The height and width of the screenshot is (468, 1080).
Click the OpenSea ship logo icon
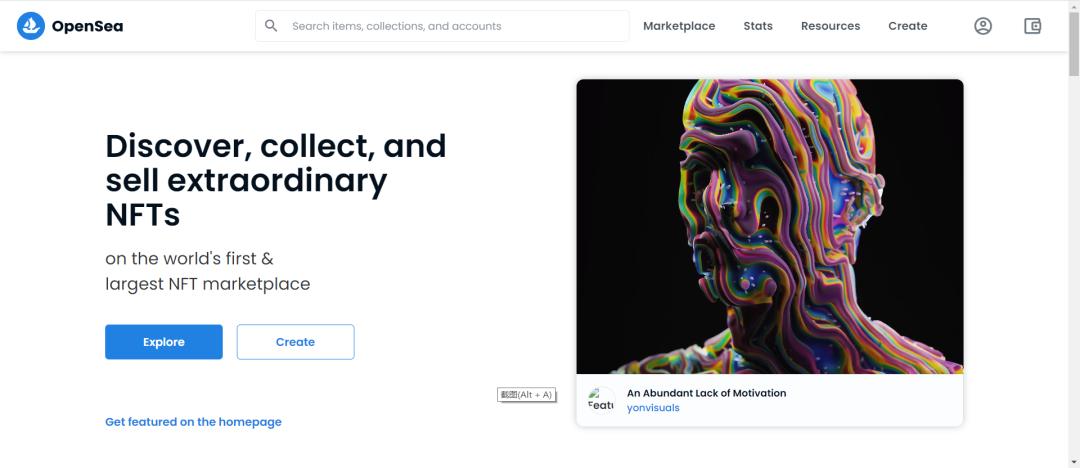pyautogui.click(x=31, y=26)
